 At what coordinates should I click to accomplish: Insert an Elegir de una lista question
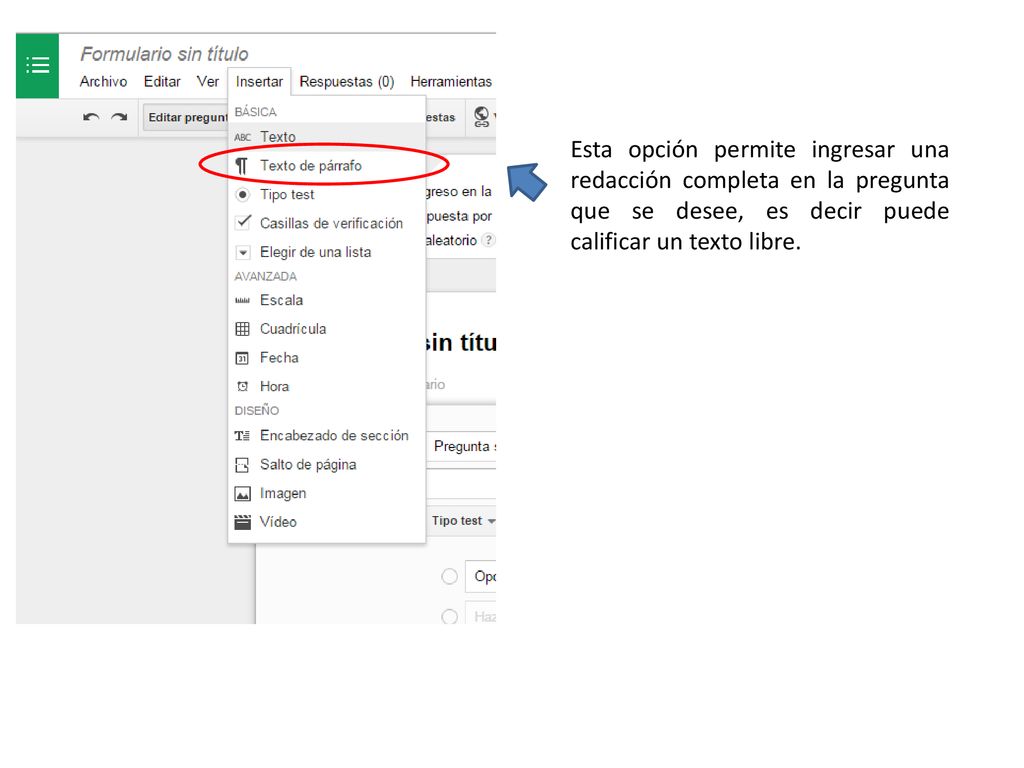(x=327, y=252)
